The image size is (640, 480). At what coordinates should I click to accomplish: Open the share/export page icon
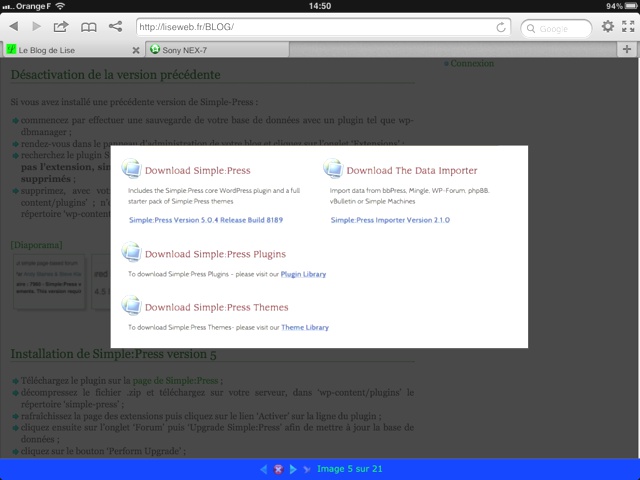pos(62,27)
